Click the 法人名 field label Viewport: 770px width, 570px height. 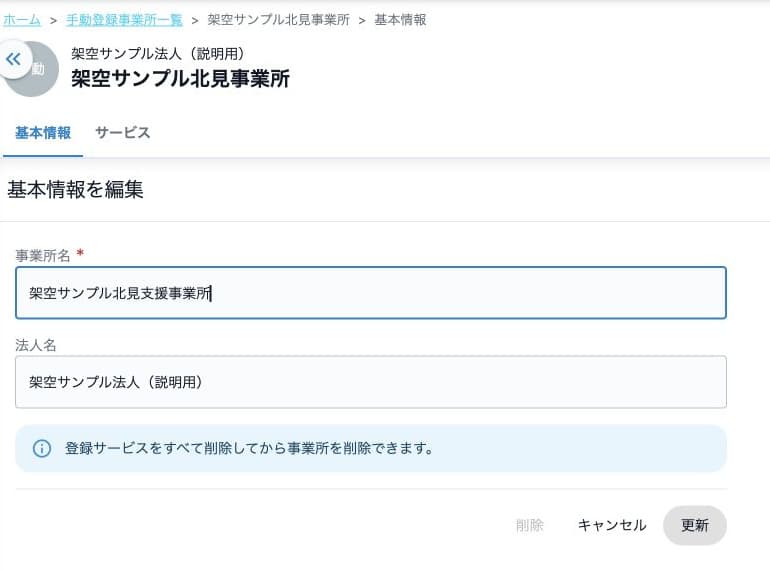tap(36, 345)
